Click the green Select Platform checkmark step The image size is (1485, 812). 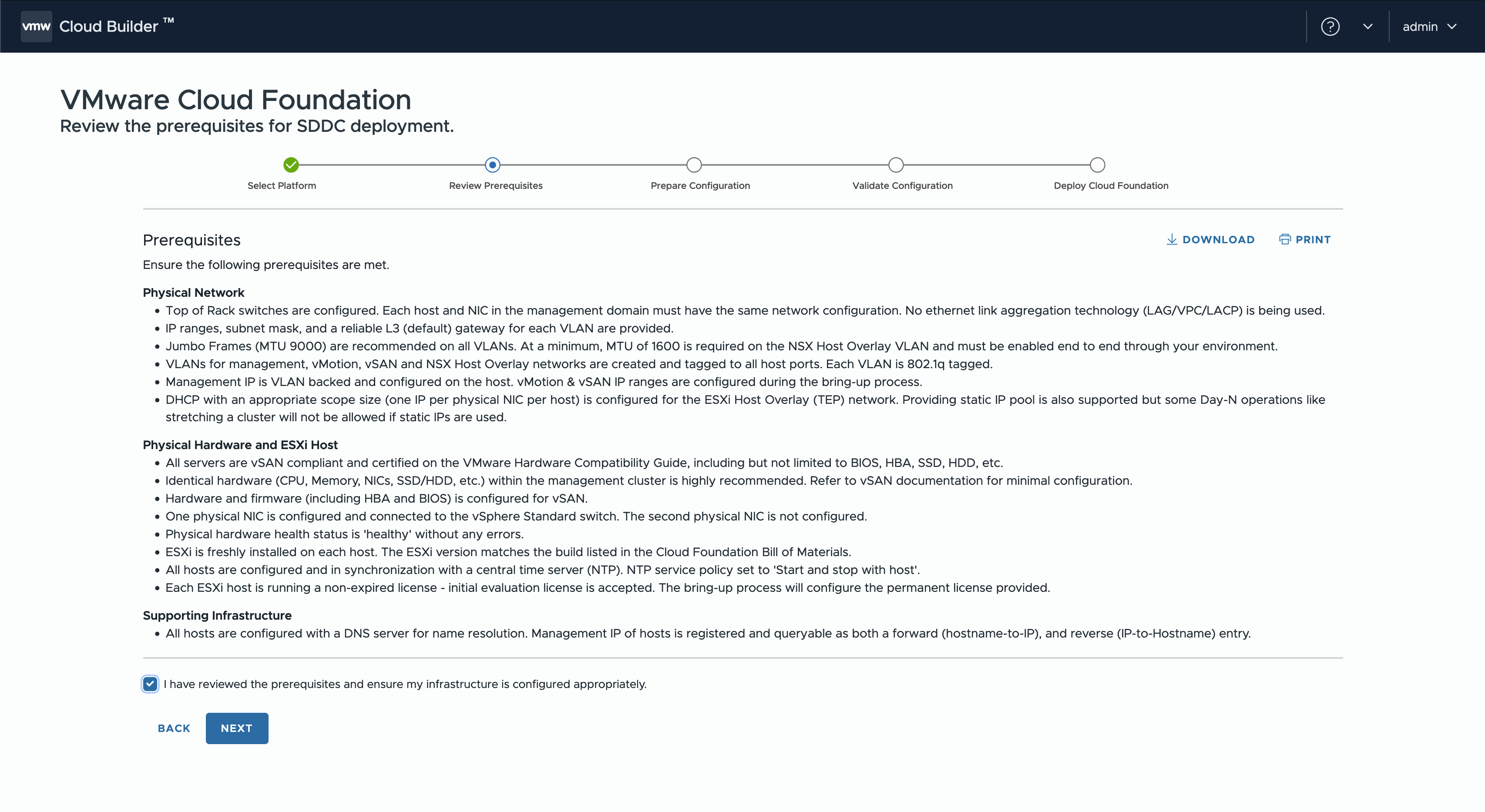[291, 165]
